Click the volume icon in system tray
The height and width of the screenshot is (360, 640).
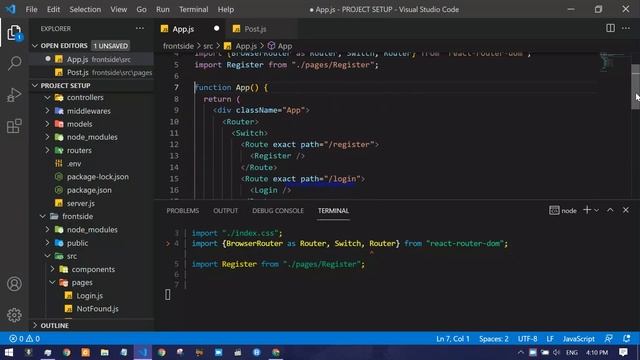point(556,352)
